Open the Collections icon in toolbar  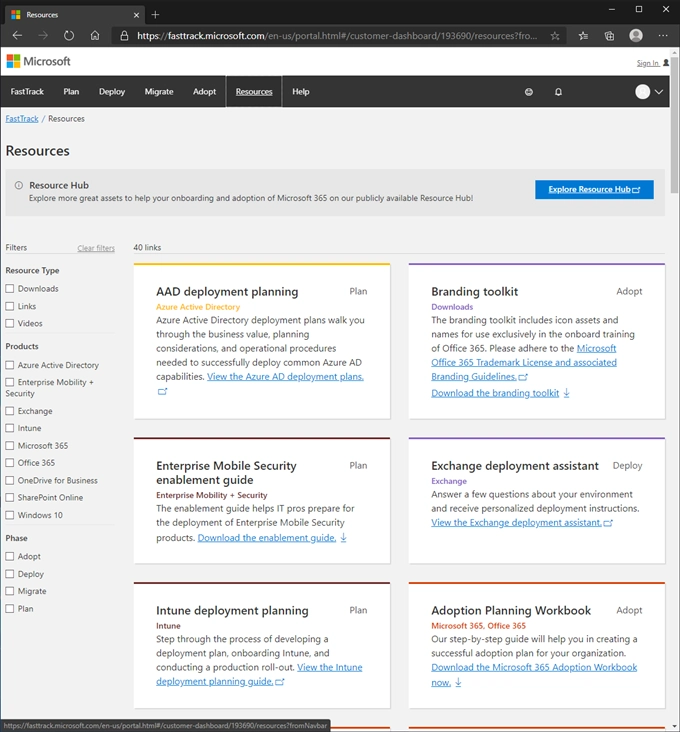pyautogui.click(x=610, y=35)
